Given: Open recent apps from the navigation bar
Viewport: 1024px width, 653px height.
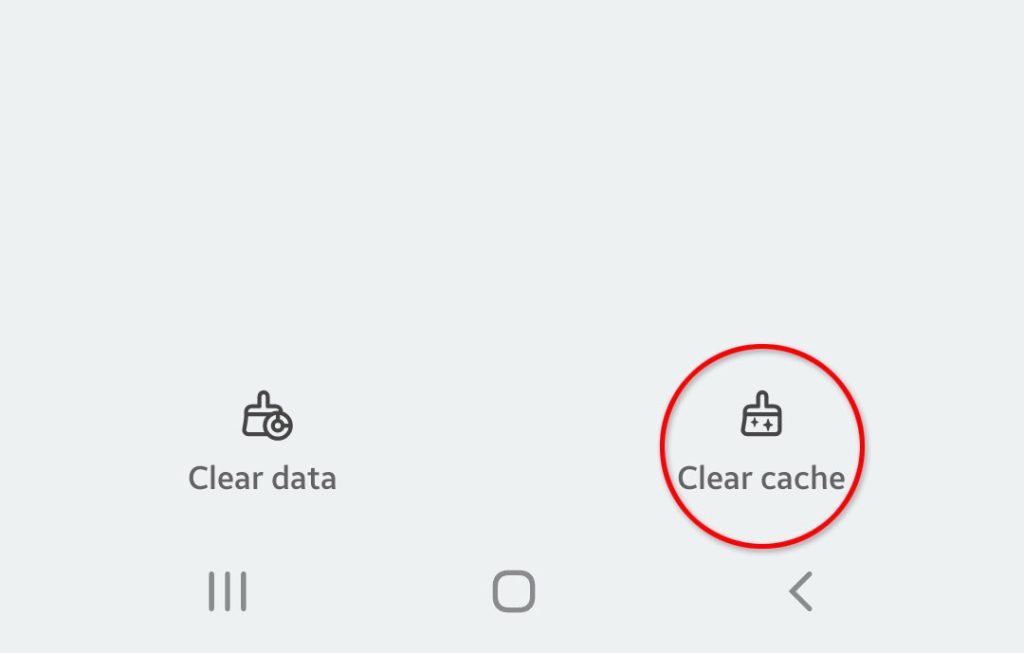Looking at the screenshot, I should click(x=227, y=592).
